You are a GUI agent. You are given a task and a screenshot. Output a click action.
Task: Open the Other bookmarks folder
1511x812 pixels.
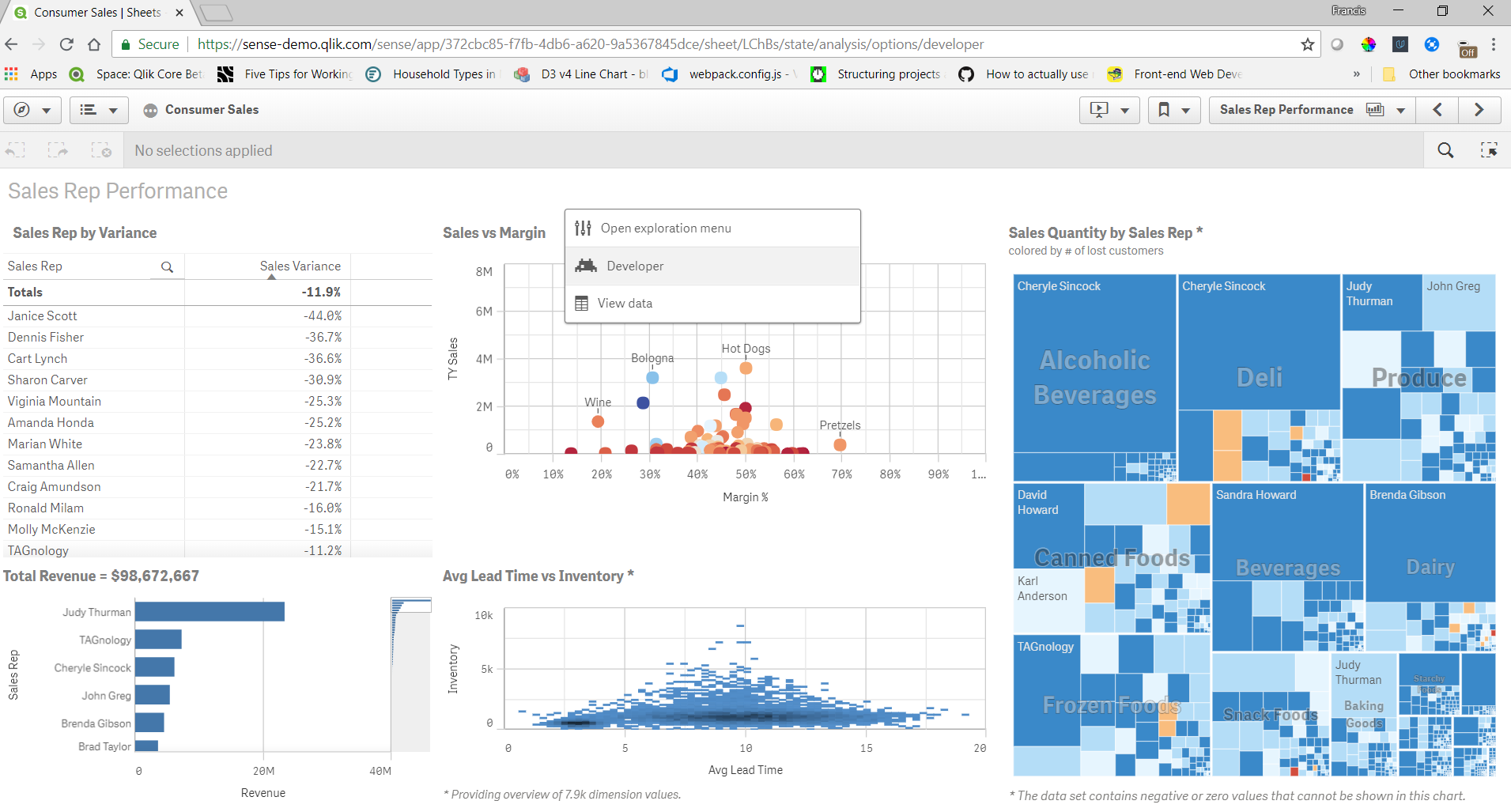tap(1441, 74)
